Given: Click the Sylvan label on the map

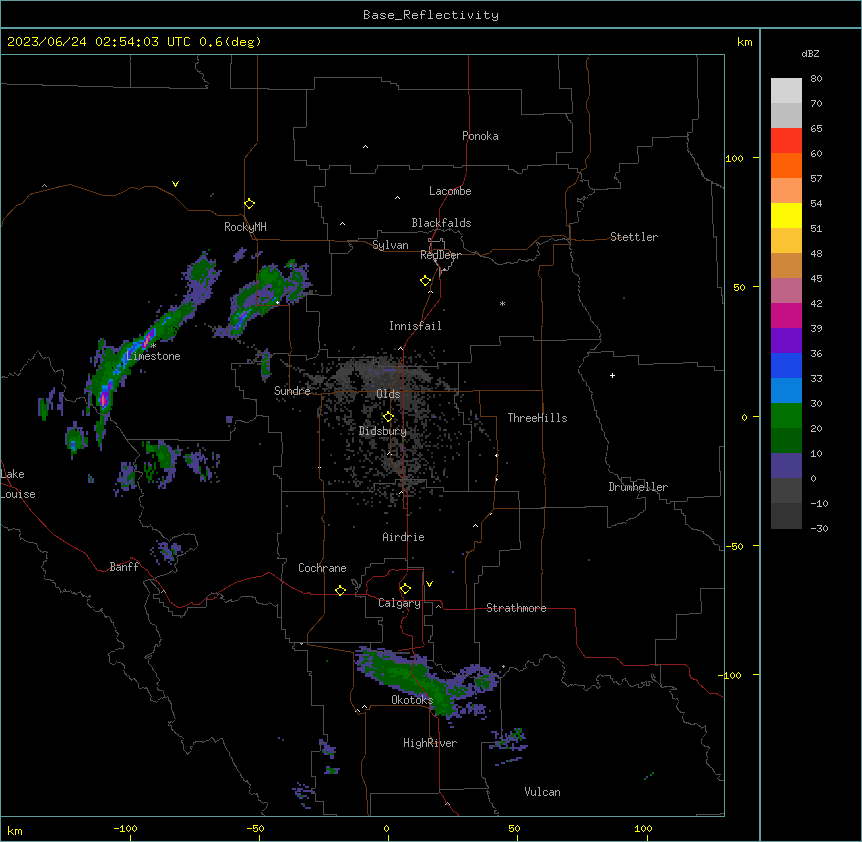Looking at the screenshot, I should pyautogui.click(x=390, y=245).
